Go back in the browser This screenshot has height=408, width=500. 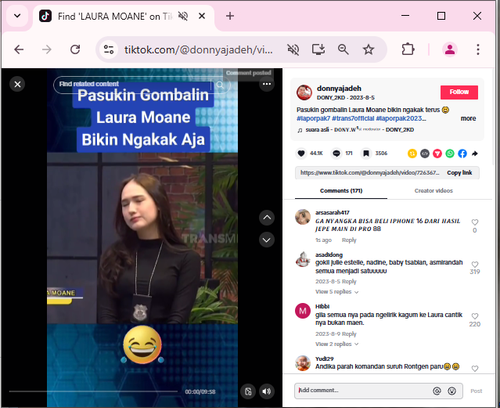coord(19,50)
